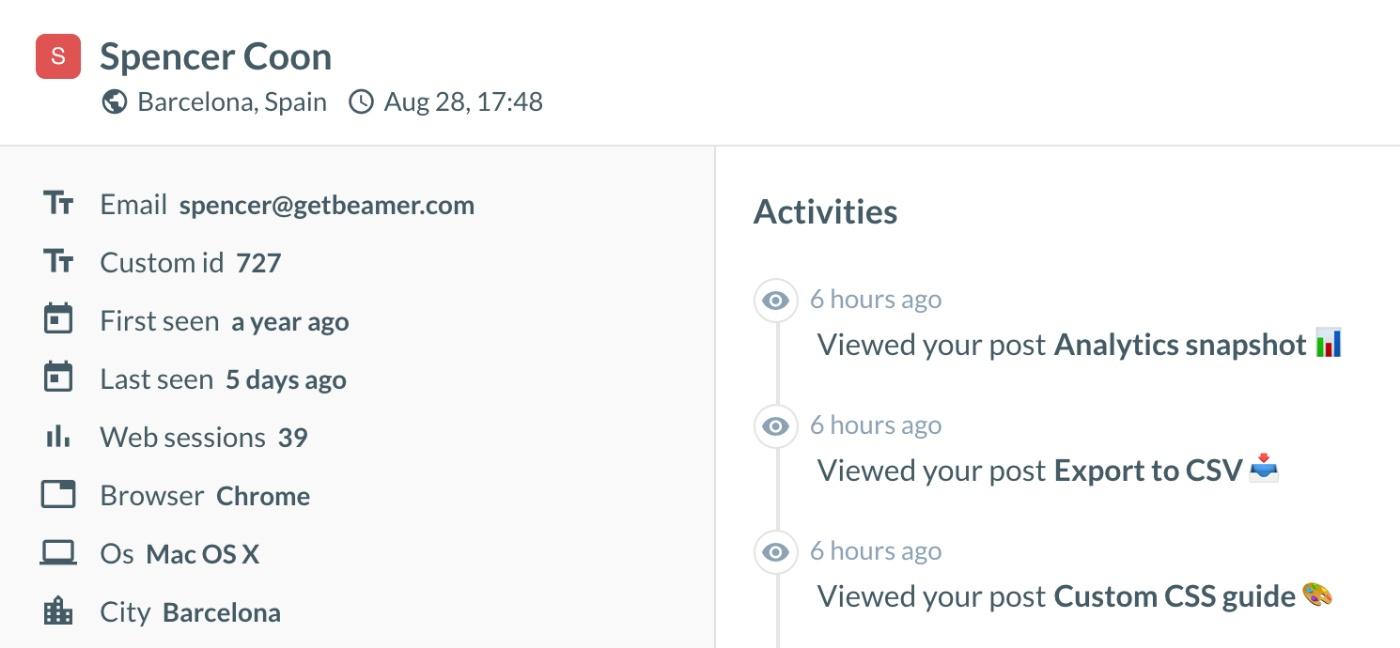The width and height of the screenshot is (1400, 648).
Task: Click the calendar icon next to First seen
Action: pos(59,320)
